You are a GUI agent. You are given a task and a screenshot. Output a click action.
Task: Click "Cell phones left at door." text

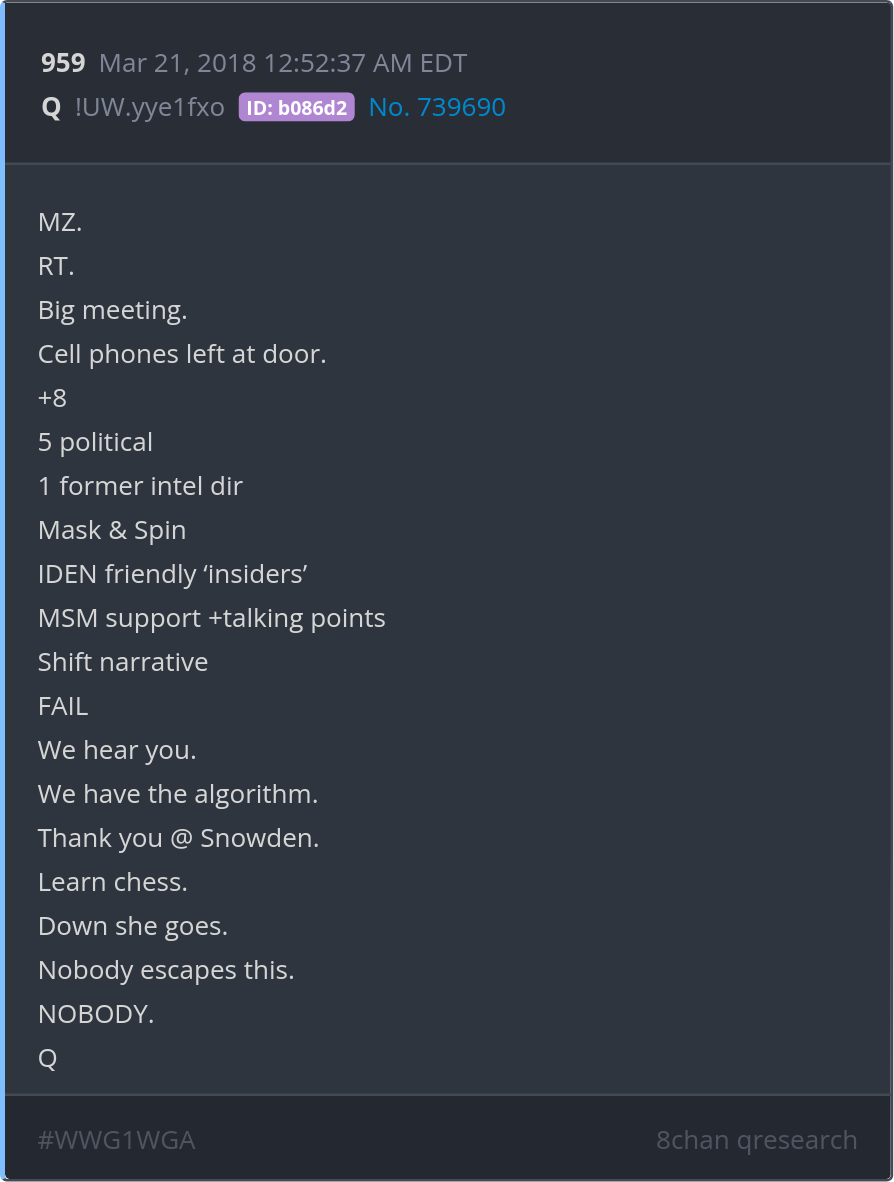[182, 354]
